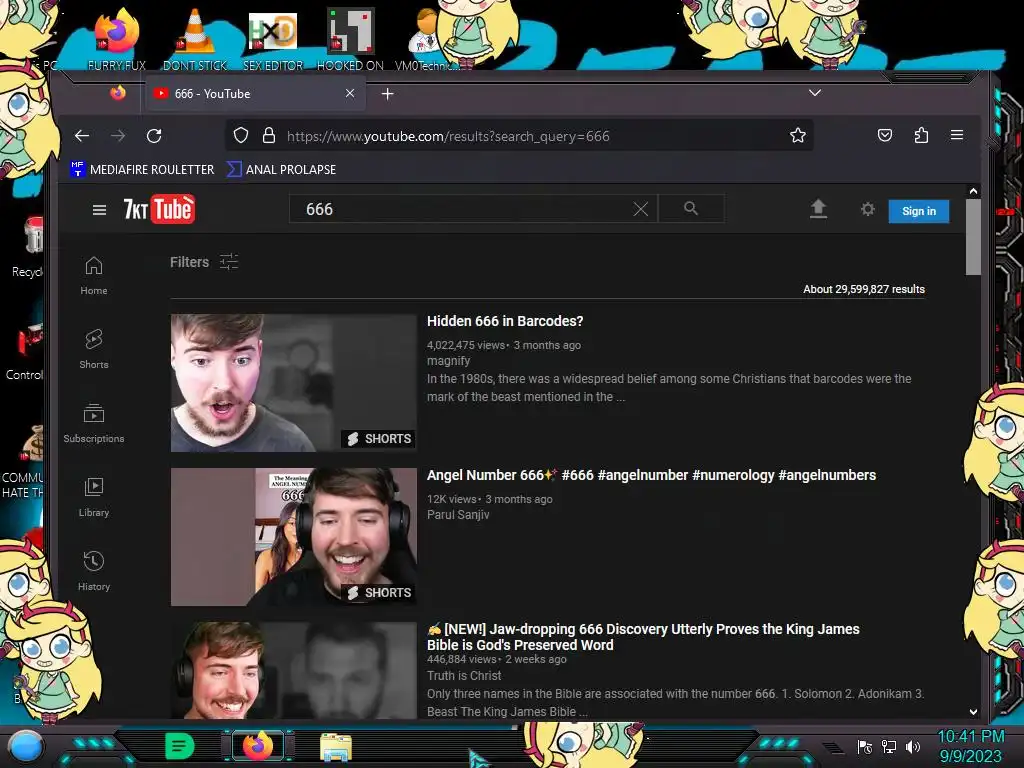This screenshot has height=768, width=1024.
Task: Open the Parul Sanjiv channel name
Action: [458, 515]
